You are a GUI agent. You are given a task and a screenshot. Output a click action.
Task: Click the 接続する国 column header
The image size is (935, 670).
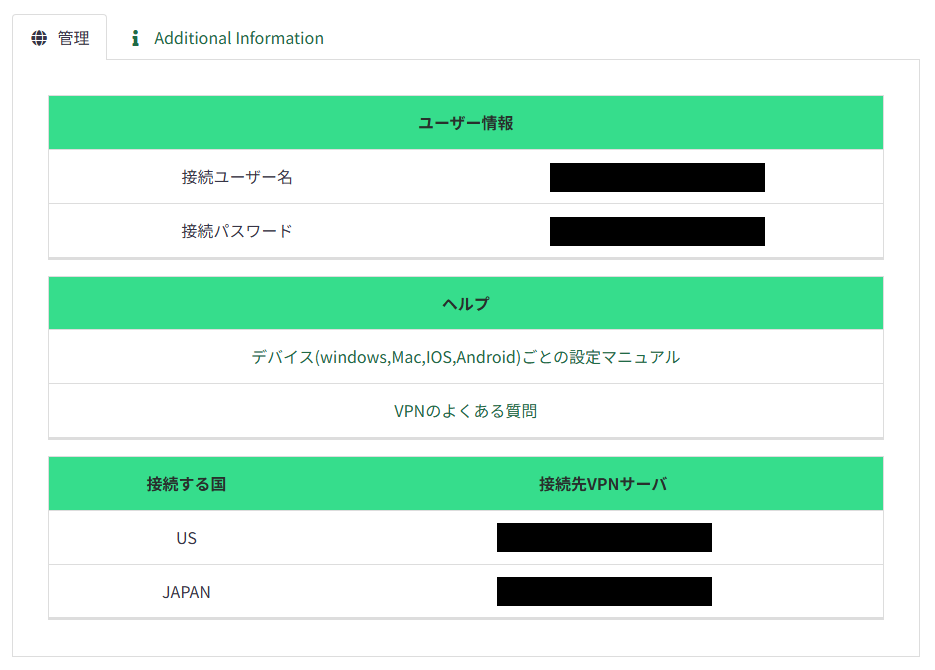186,484
